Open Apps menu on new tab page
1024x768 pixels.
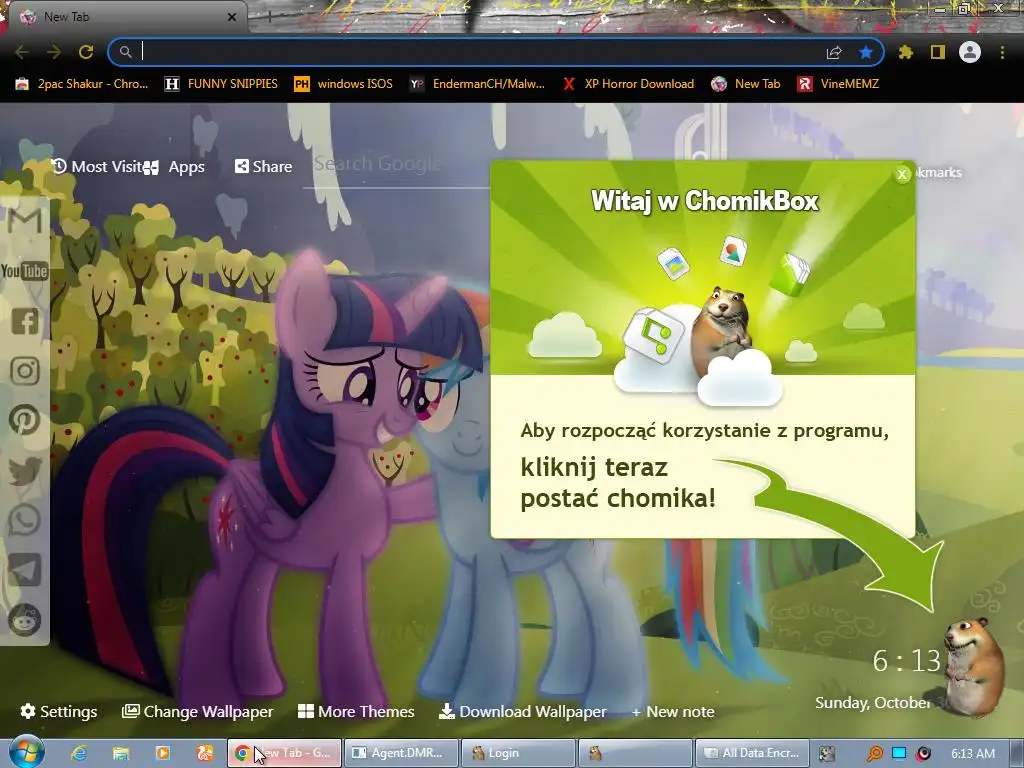pyautogui.click(x=176, y=167)
